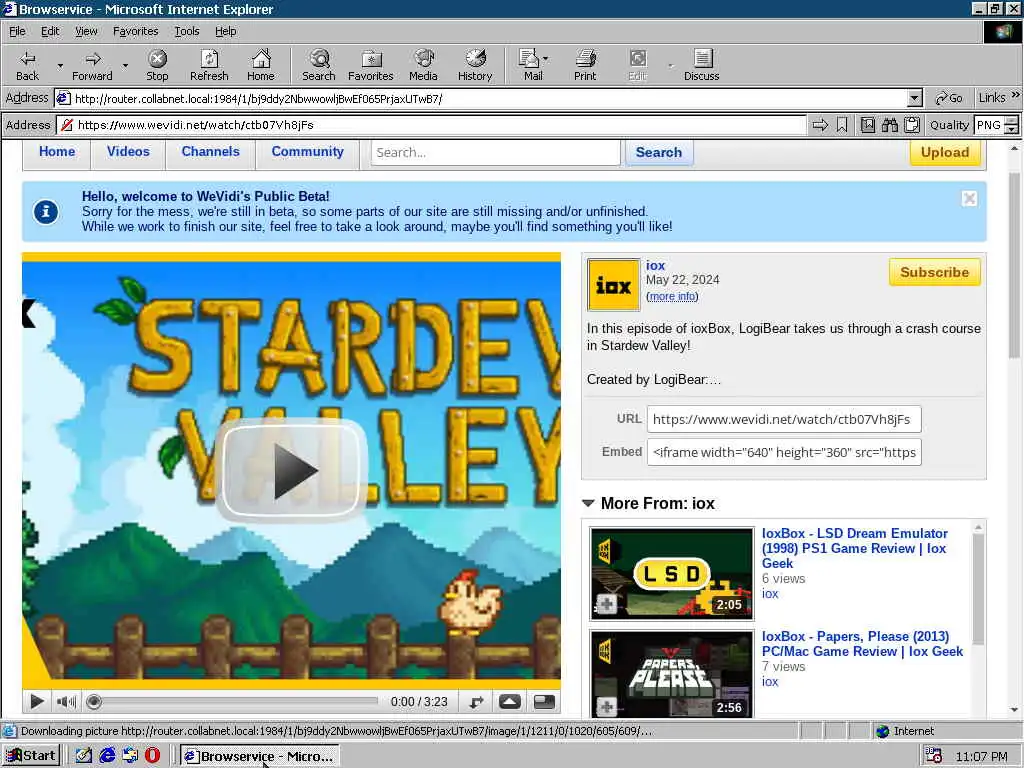Click the yellow Upload button
Image resolution: width=1024 pixels, height=768 pixels.
944,153
